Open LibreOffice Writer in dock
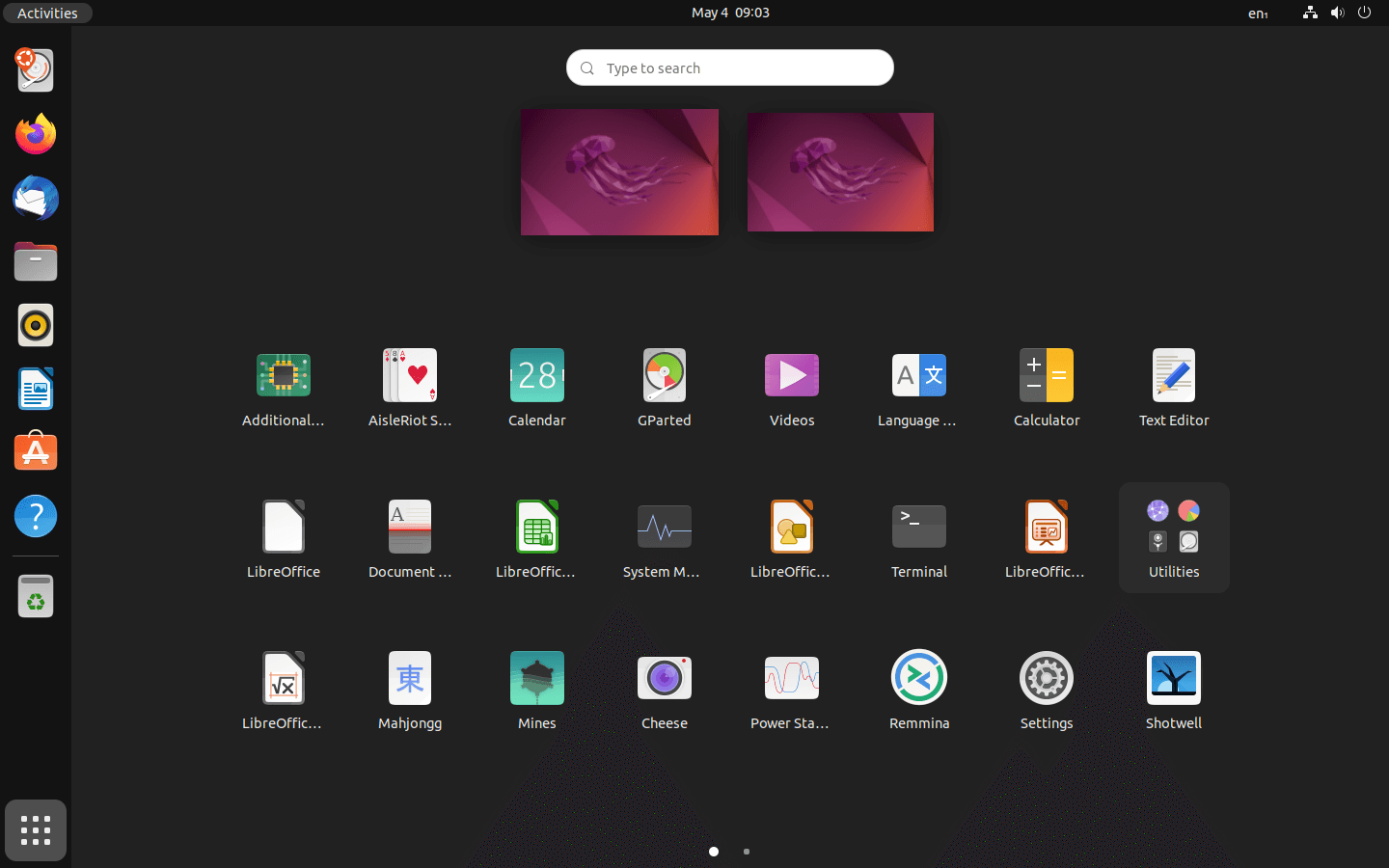Viewport: 1389px width, 868px height. click(36, 389)
